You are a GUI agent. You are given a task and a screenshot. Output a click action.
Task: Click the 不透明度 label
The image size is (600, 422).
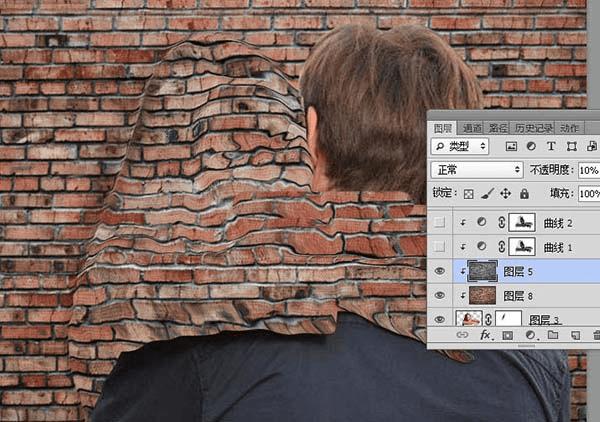coord(552,170)
